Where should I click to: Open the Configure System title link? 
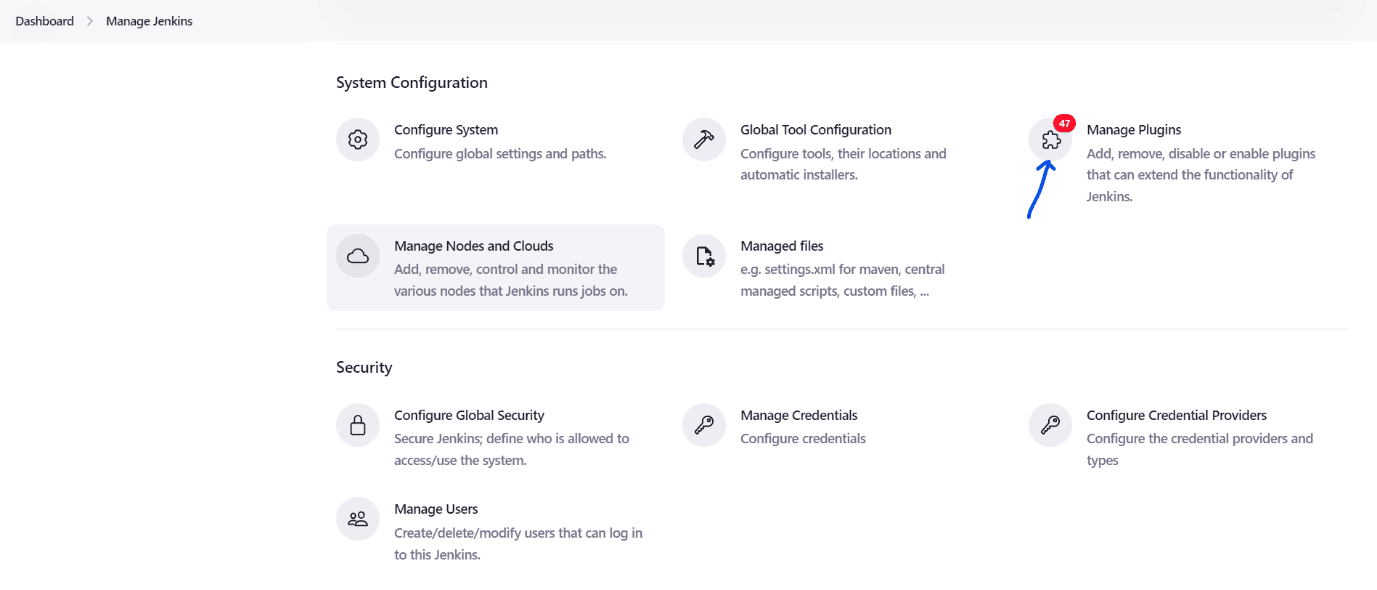coord(446,130)
